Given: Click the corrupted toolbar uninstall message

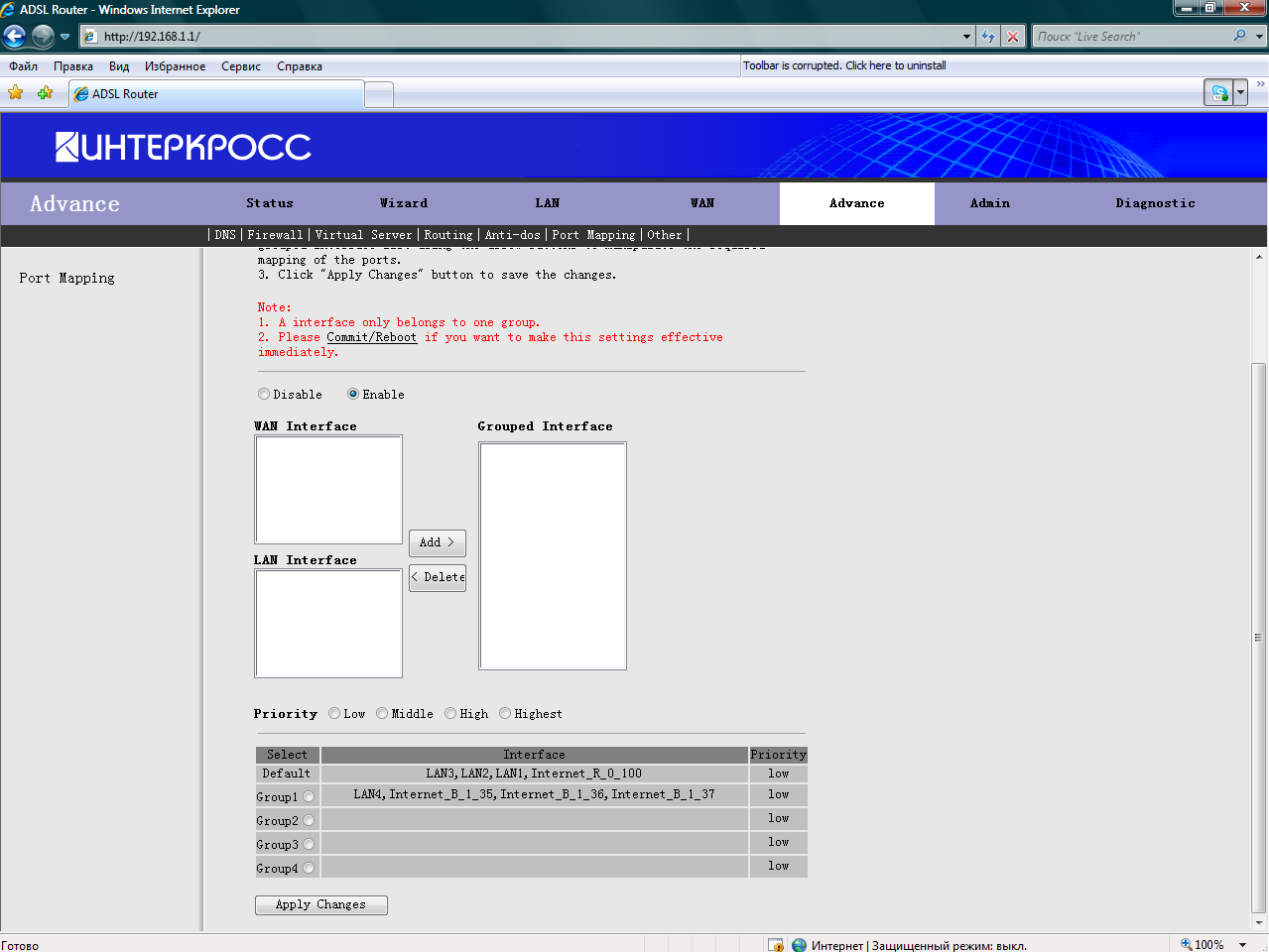Looking at the screenshot, I should click(844, 65).
